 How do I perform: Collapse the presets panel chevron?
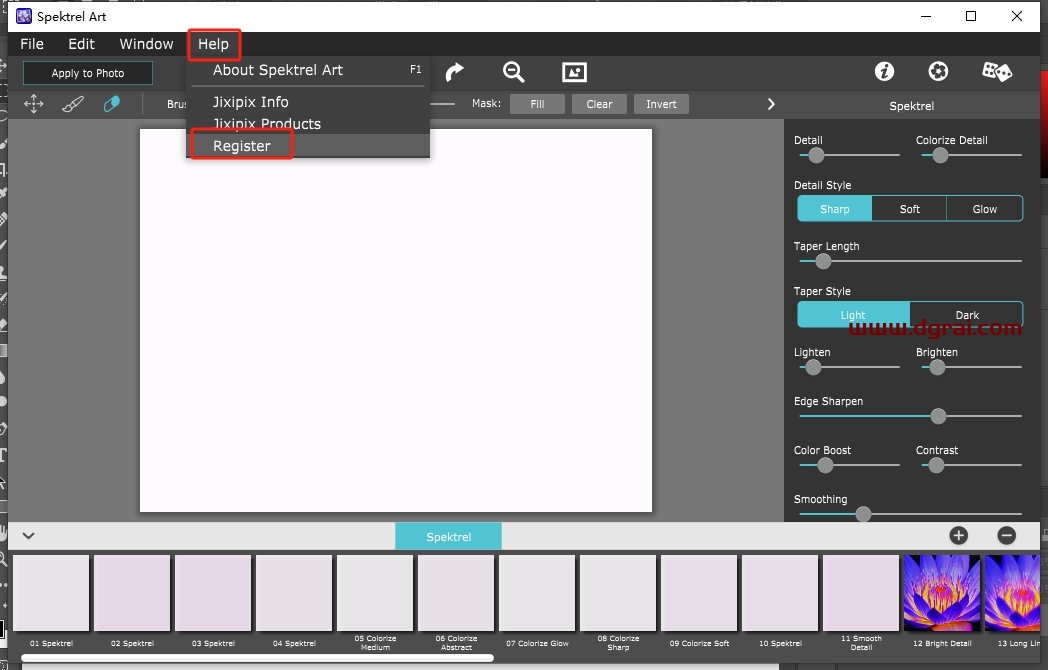pyautogui.click(x=28, y=536)
